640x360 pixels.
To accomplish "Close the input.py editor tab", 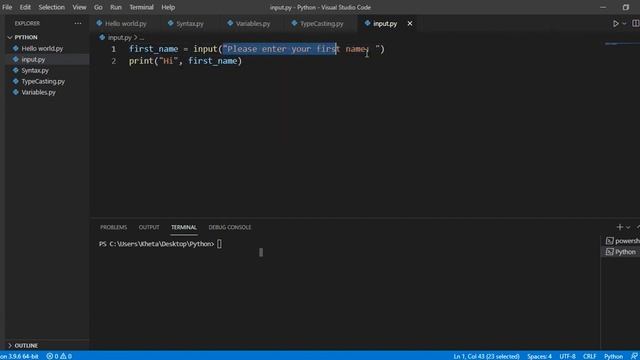I will (410, 24).
